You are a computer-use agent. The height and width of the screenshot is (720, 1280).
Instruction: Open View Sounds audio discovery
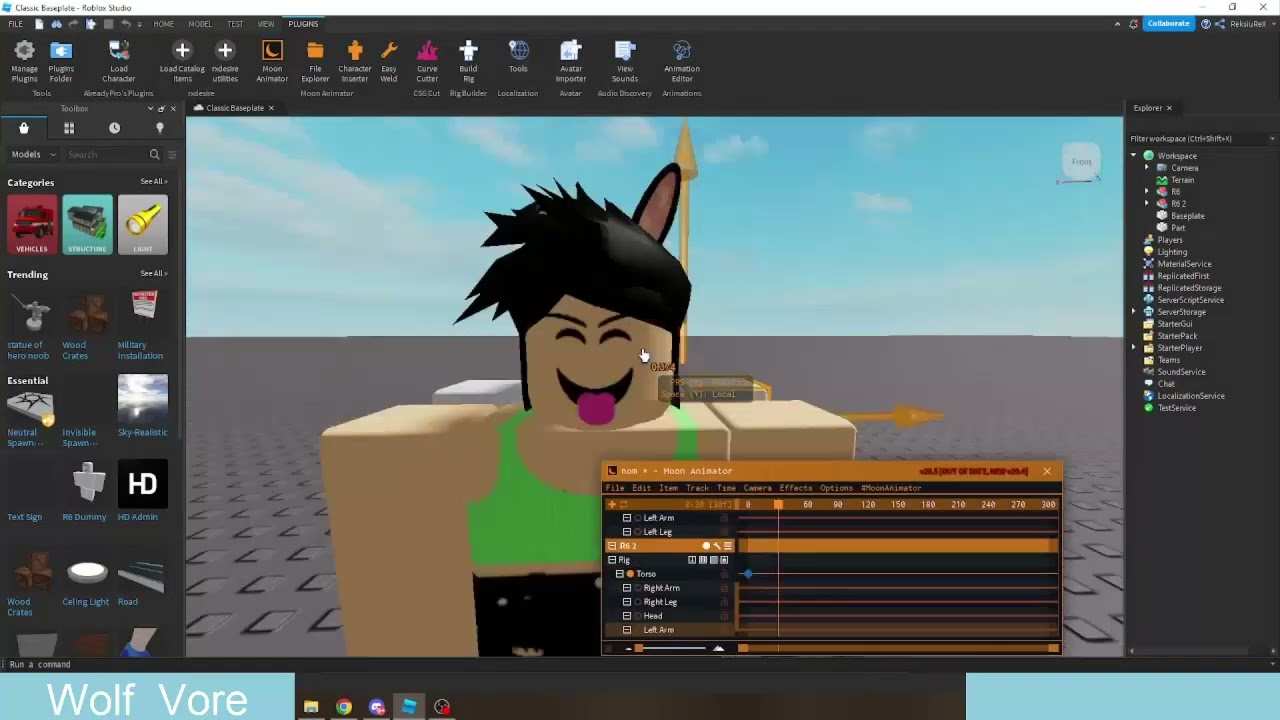(625, 61)
